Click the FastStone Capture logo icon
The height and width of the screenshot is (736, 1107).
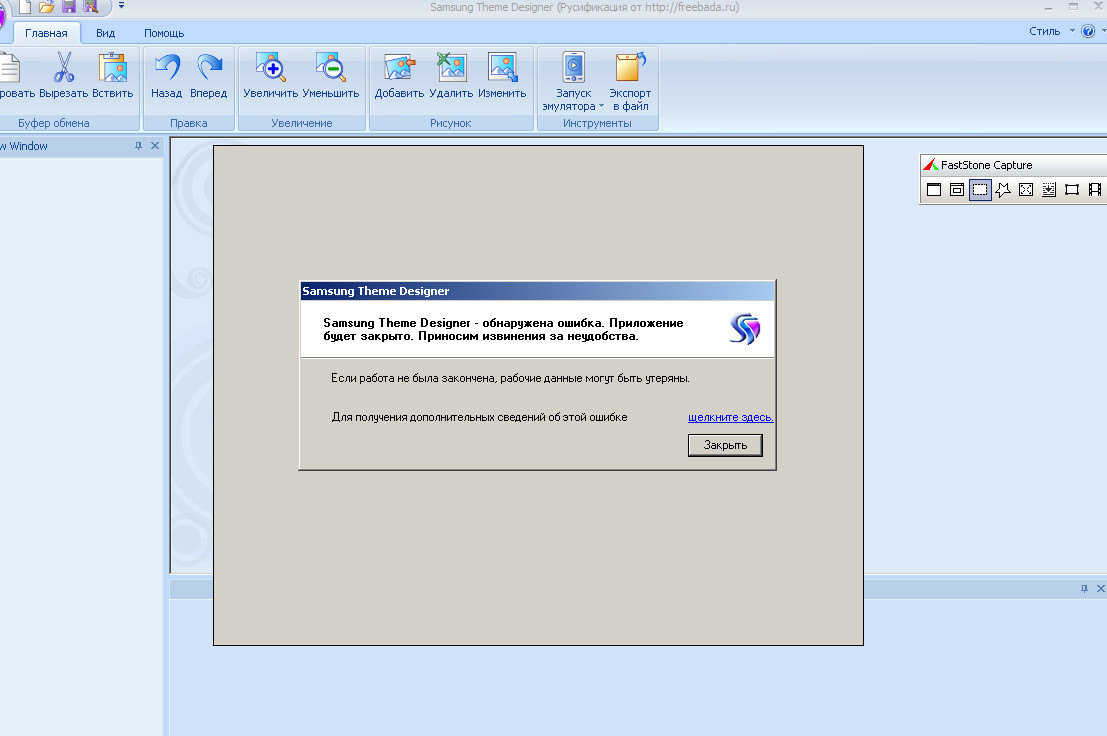931,164
